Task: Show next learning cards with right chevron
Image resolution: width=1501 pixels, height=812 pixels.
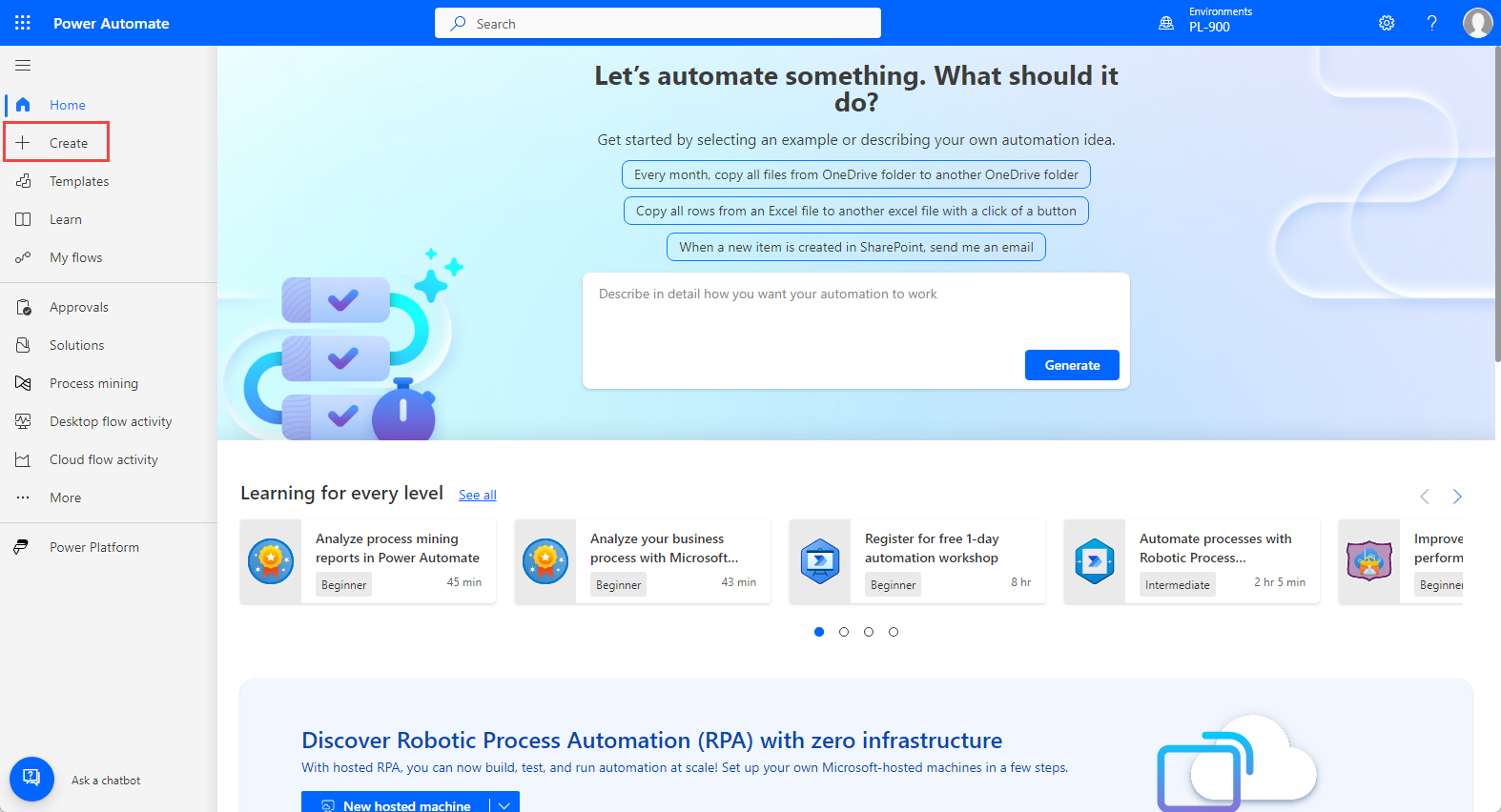Action: point(1457,497)
